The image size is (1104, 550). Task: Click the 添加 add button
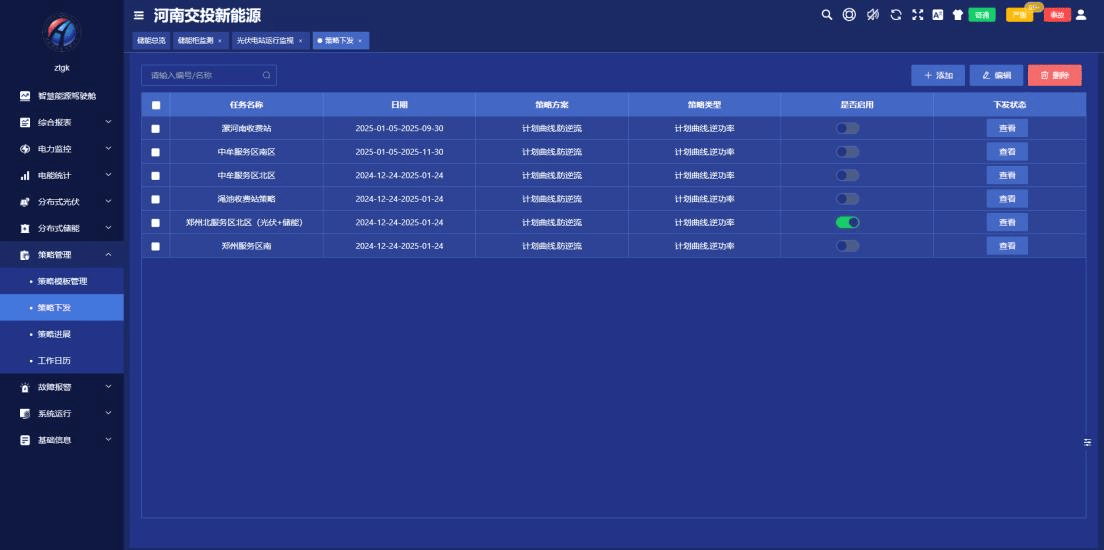pos(938,75)
